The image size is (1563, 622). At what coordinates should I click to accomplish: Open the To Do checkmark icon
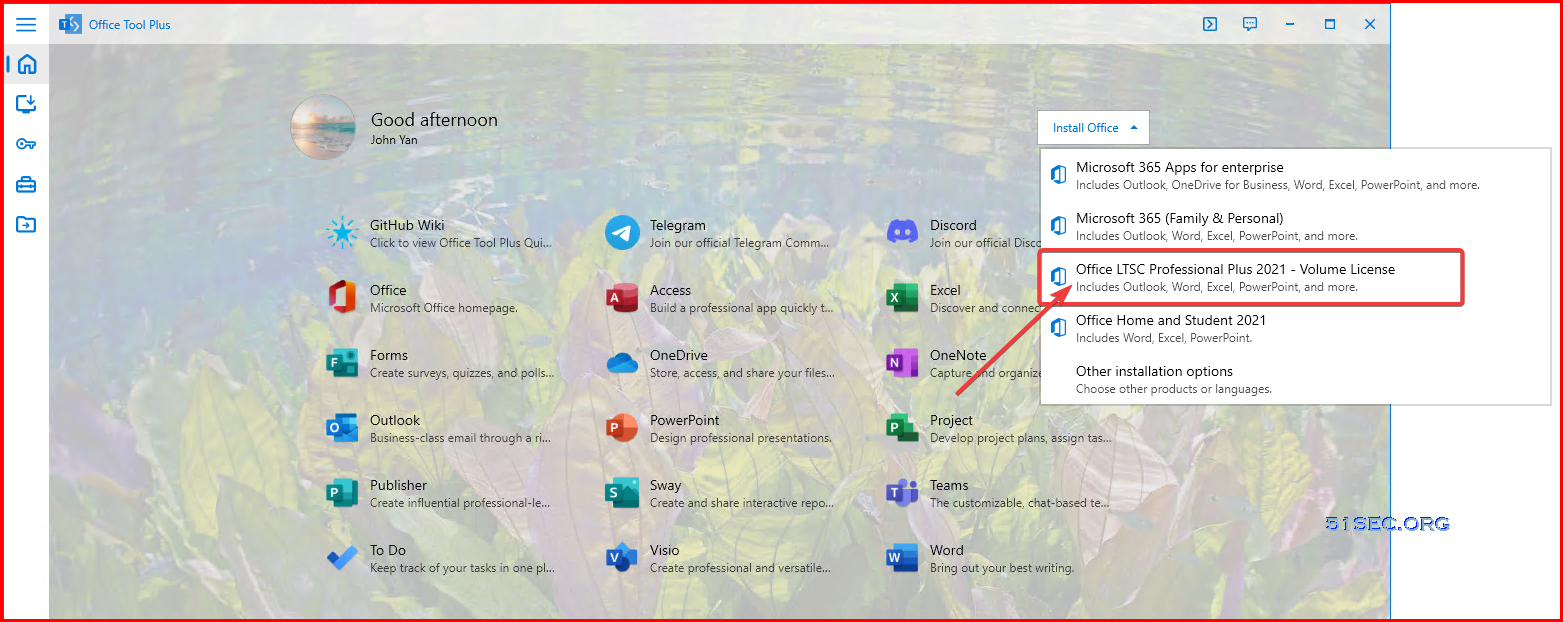coord(342,558)
